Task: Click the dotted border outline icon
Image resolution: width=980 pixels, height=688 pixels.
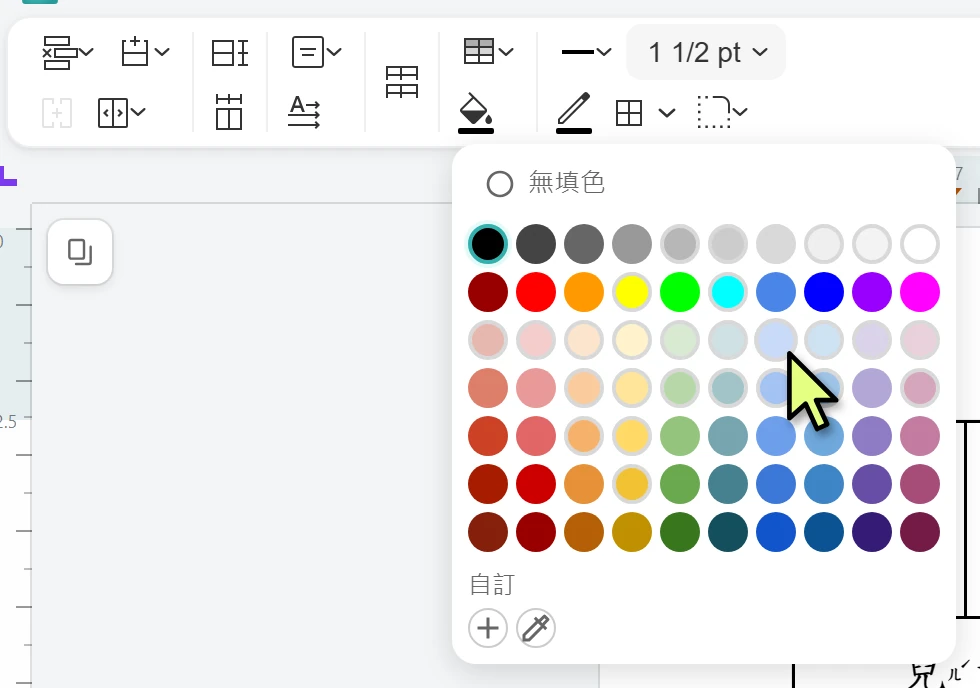Action: point(714,112)
